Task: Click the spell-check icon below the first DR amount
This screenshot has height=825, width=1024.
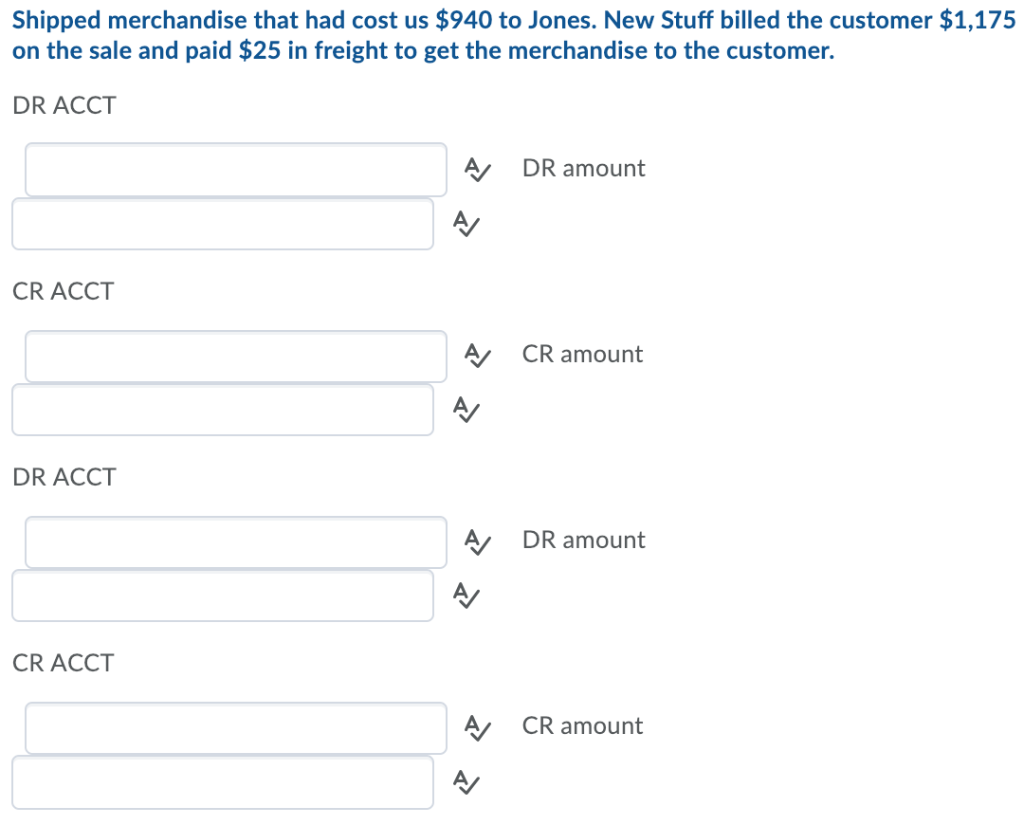Action: [465, 224]
